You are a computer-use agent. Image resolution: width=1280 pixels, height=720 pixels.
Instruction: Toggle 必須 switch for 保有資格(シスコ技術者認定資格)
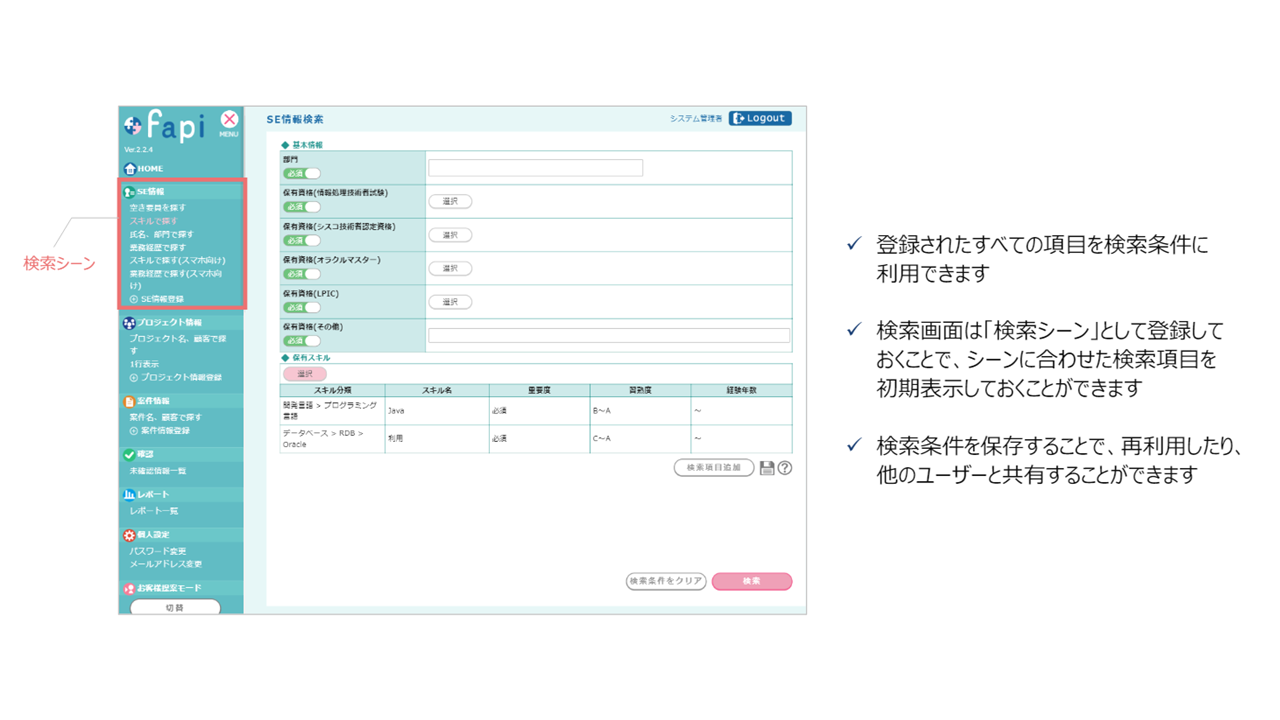coord(302,241)
